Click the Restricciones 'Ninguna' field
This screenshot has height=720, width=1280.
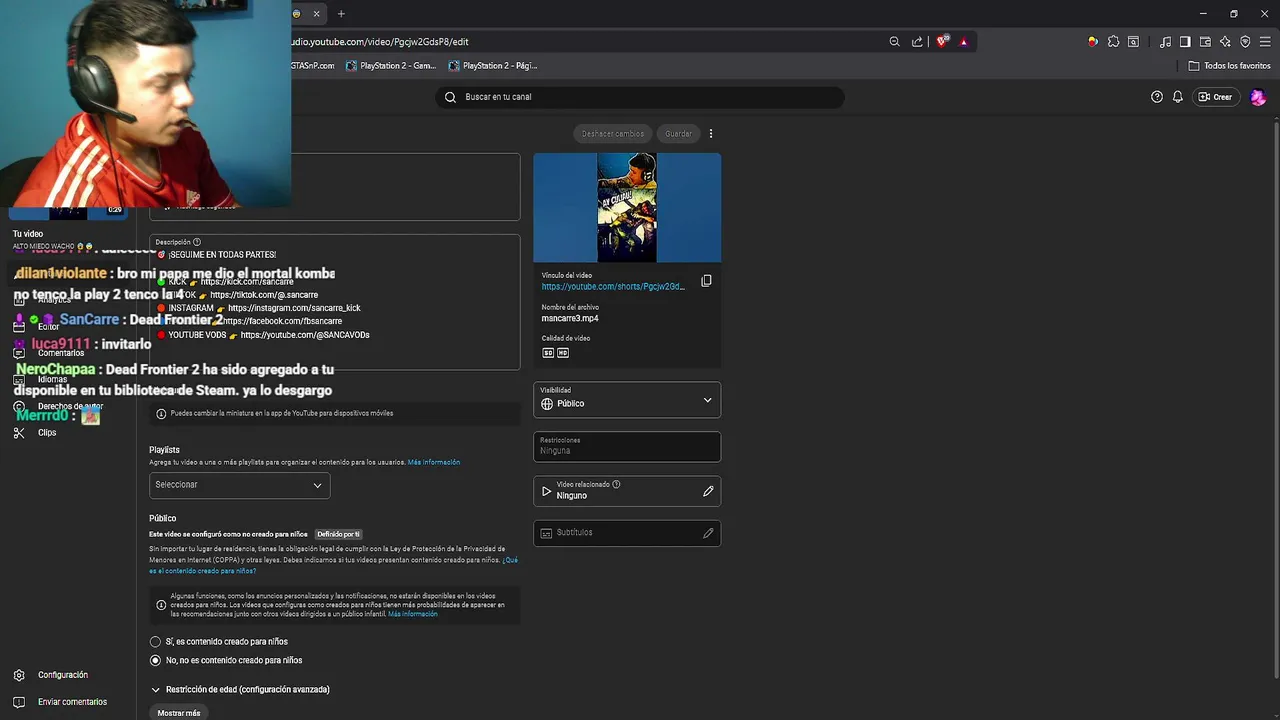(627, 446)
